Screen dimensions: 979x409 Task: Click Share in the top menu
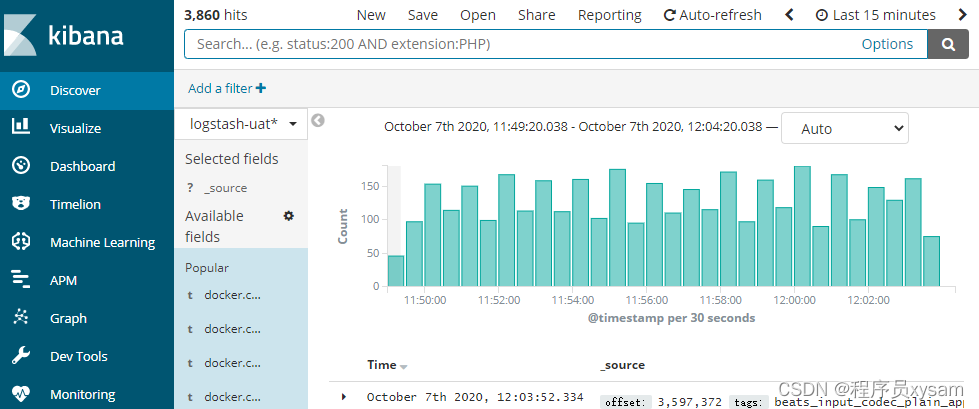point(536,15)
